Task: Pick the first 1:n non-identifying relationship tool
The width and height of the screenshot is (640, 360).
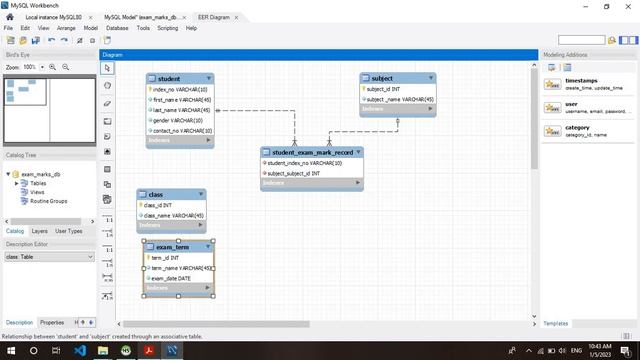Action: 107,233
